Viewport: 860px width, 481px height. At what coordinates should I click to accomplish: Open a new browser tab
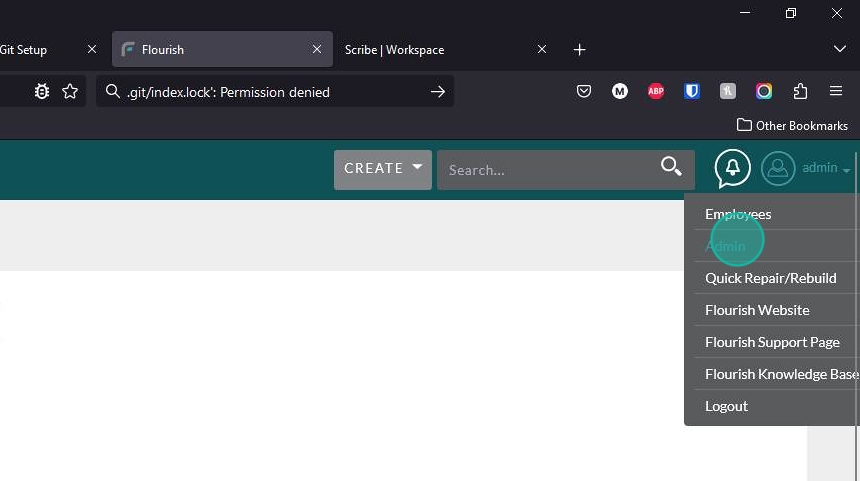[x=579, y=49]
